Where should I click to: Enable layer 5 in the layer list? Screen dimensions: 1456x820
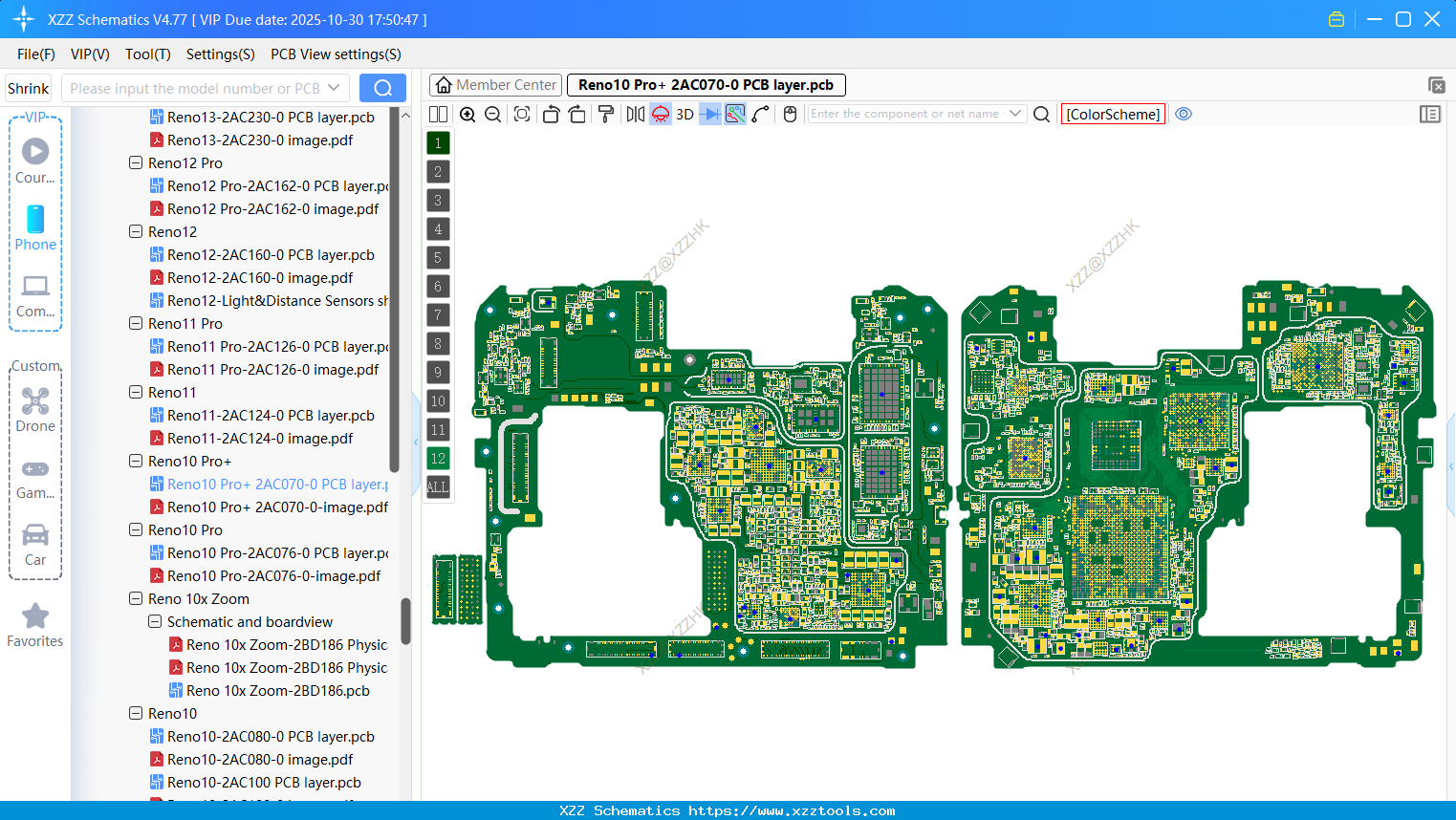click(x=438, y=257)
